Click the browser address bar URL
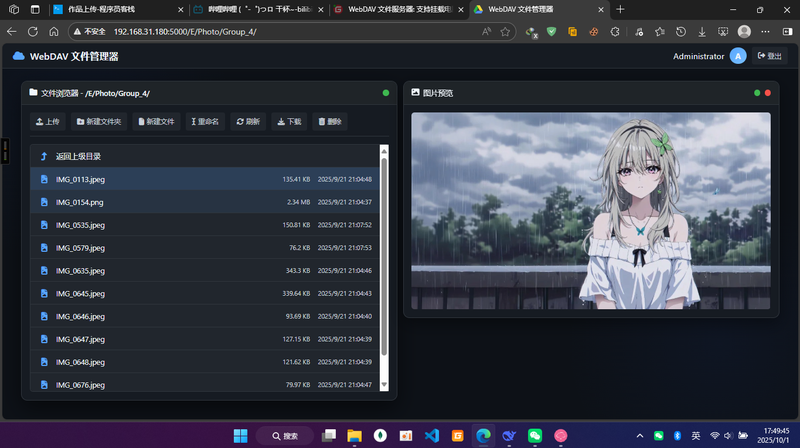The height and width of the screenshot is (448, 800). coord(185,32)
